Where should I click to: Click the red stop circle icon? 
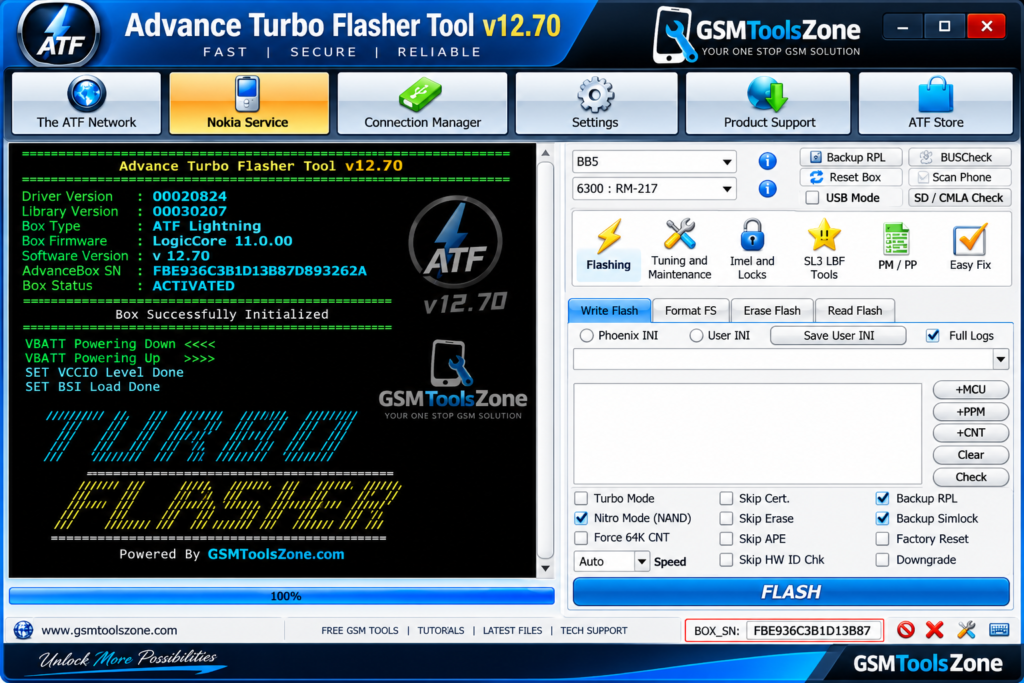906,629
